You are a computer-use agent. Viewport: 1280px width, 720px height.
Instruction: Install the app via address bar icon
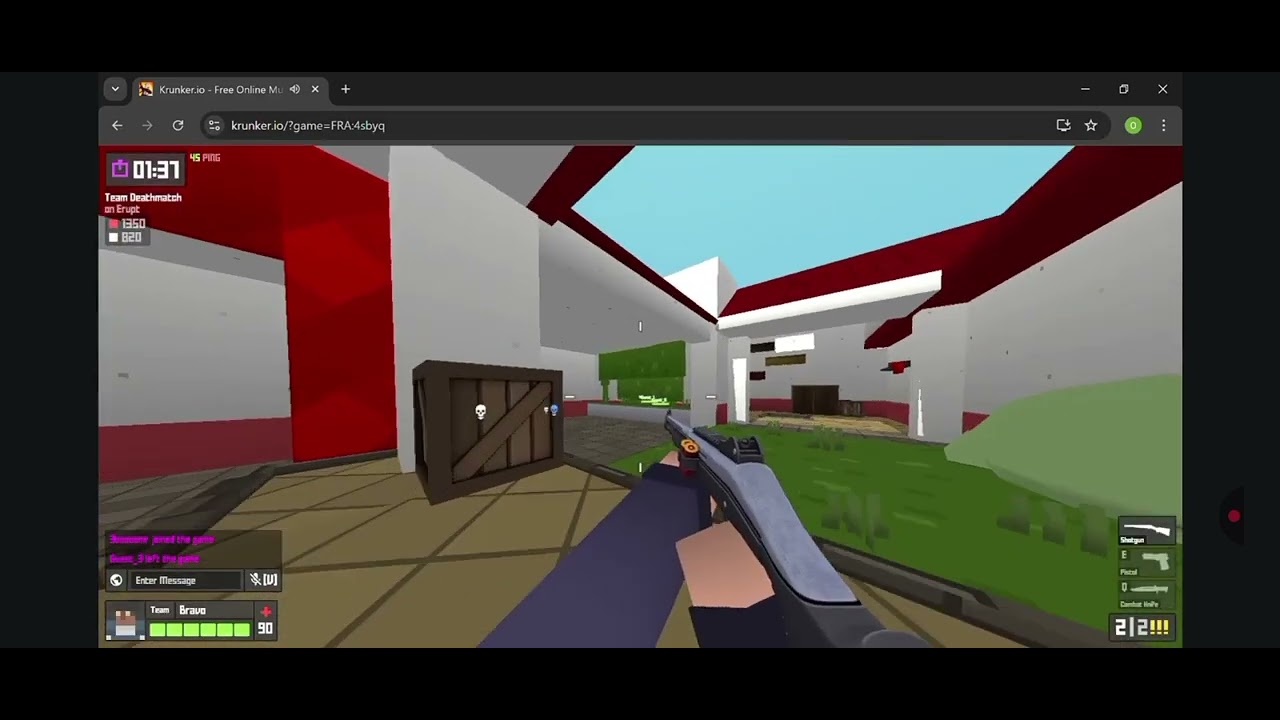tap(1063, 125)
